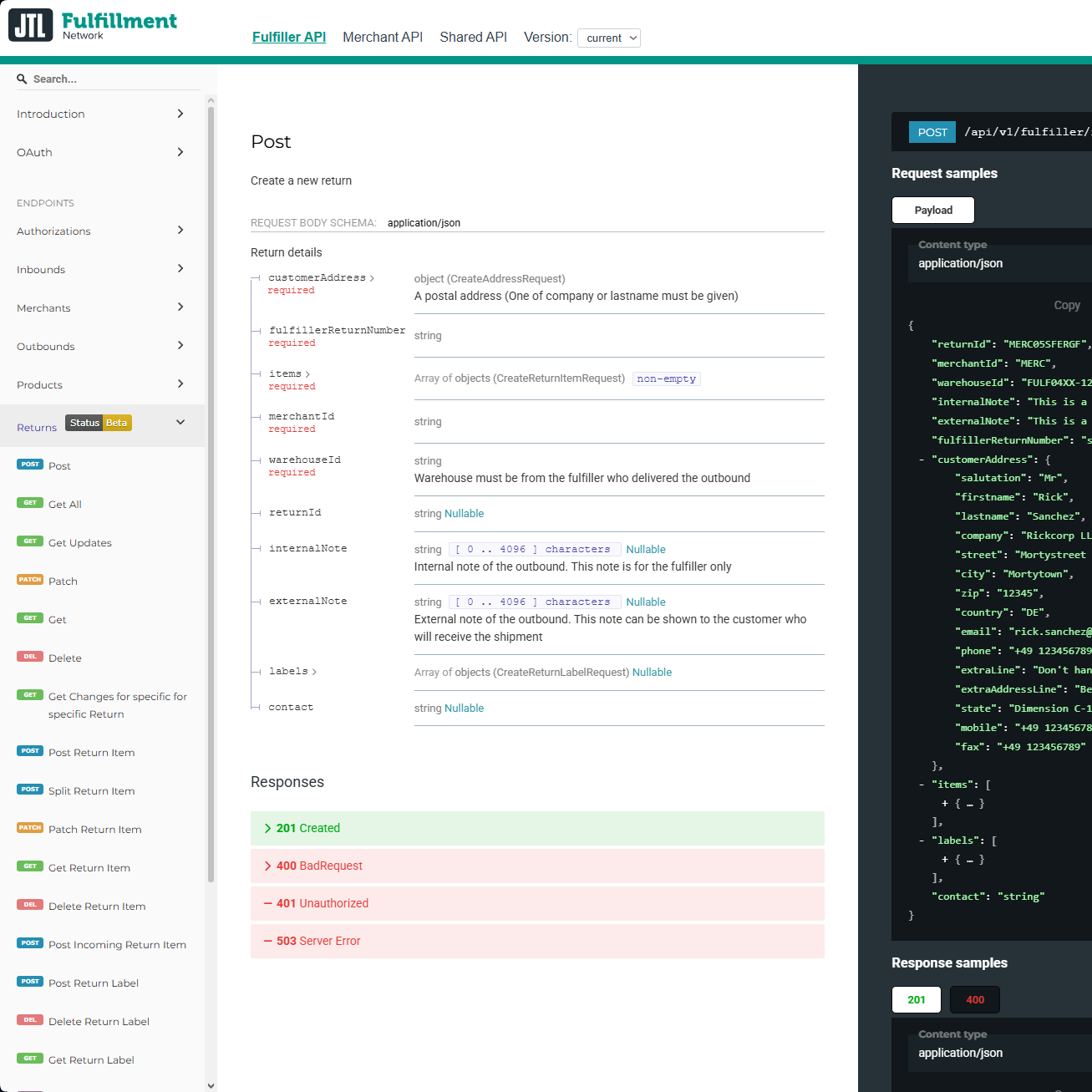Select the 201 response sample tab
The height and width of the screenshot is (1092, 1092).
click(917, 999)
